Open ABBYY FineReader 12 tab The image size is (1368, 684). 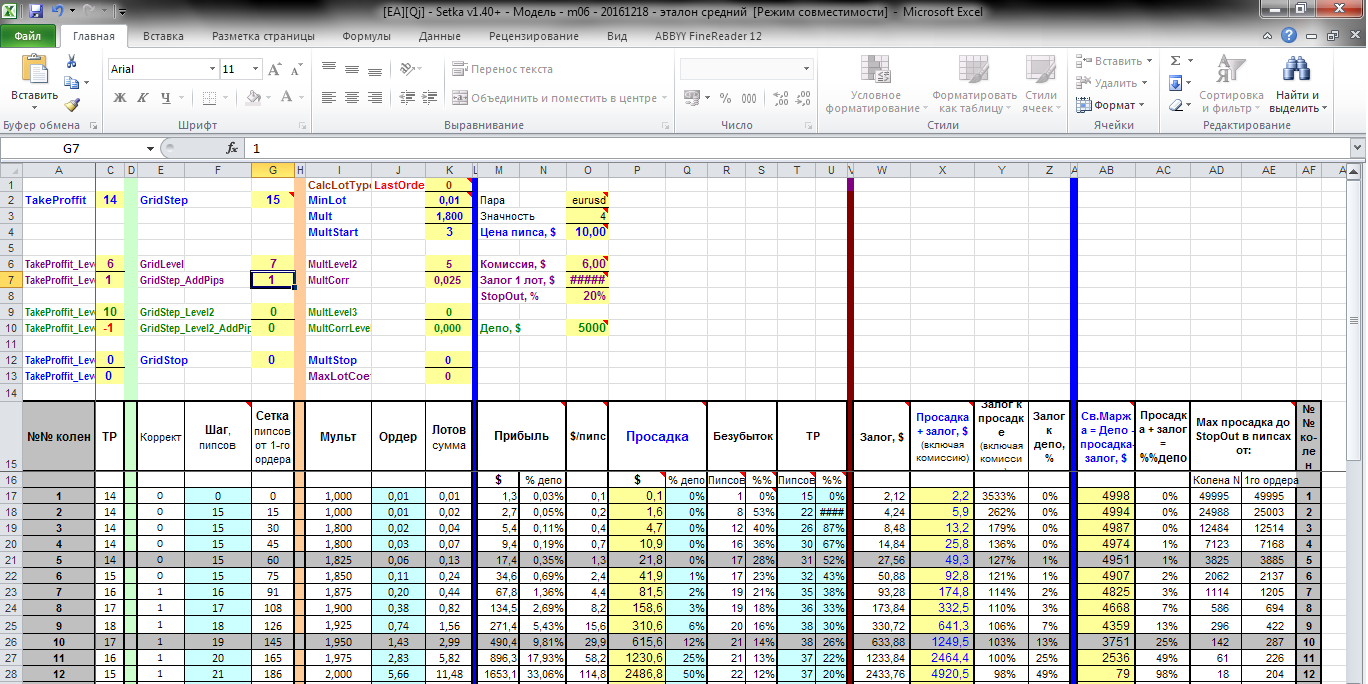click(x=708, y=36)
